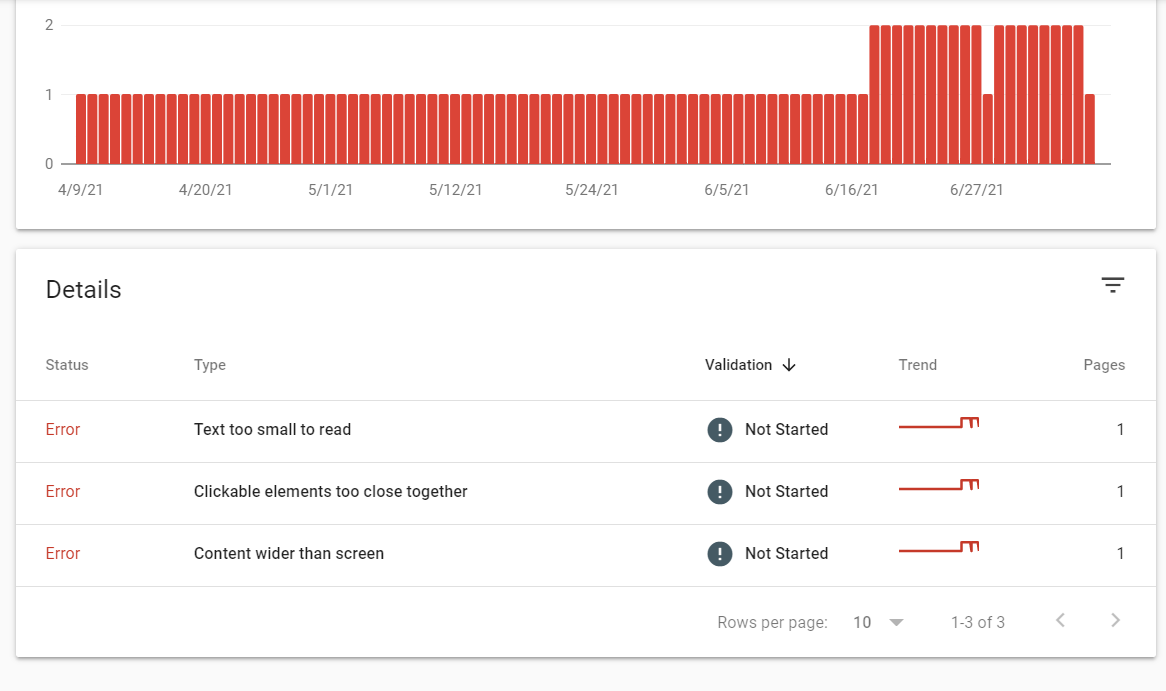Image resolution: width=1166 pixels, height=691 pixels.
Task: Click 'Not Started' text in Text too small row
Action: coord(787,430)
